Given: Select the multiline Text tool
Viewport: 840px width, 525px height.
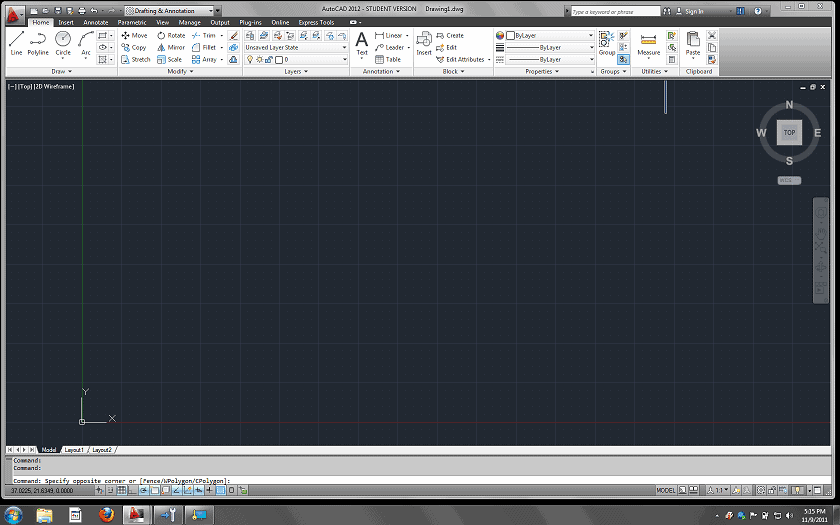Looking at the screenshot, I should [362, 43].
